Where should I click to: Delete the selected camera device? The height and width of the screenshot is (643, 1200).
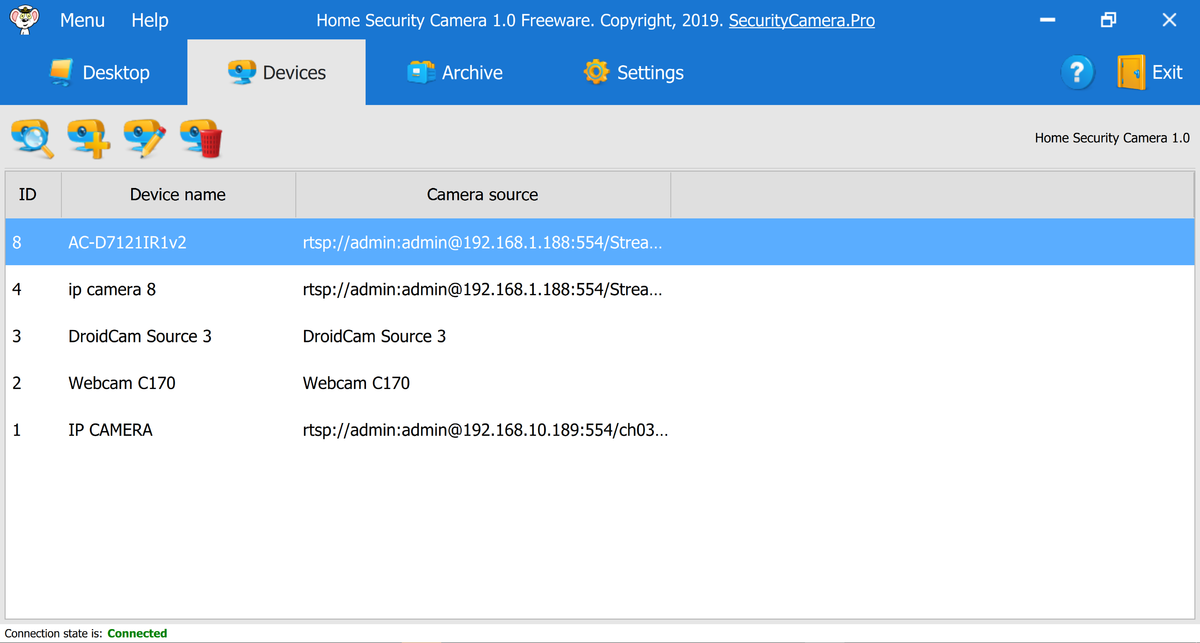coord(199,138)
